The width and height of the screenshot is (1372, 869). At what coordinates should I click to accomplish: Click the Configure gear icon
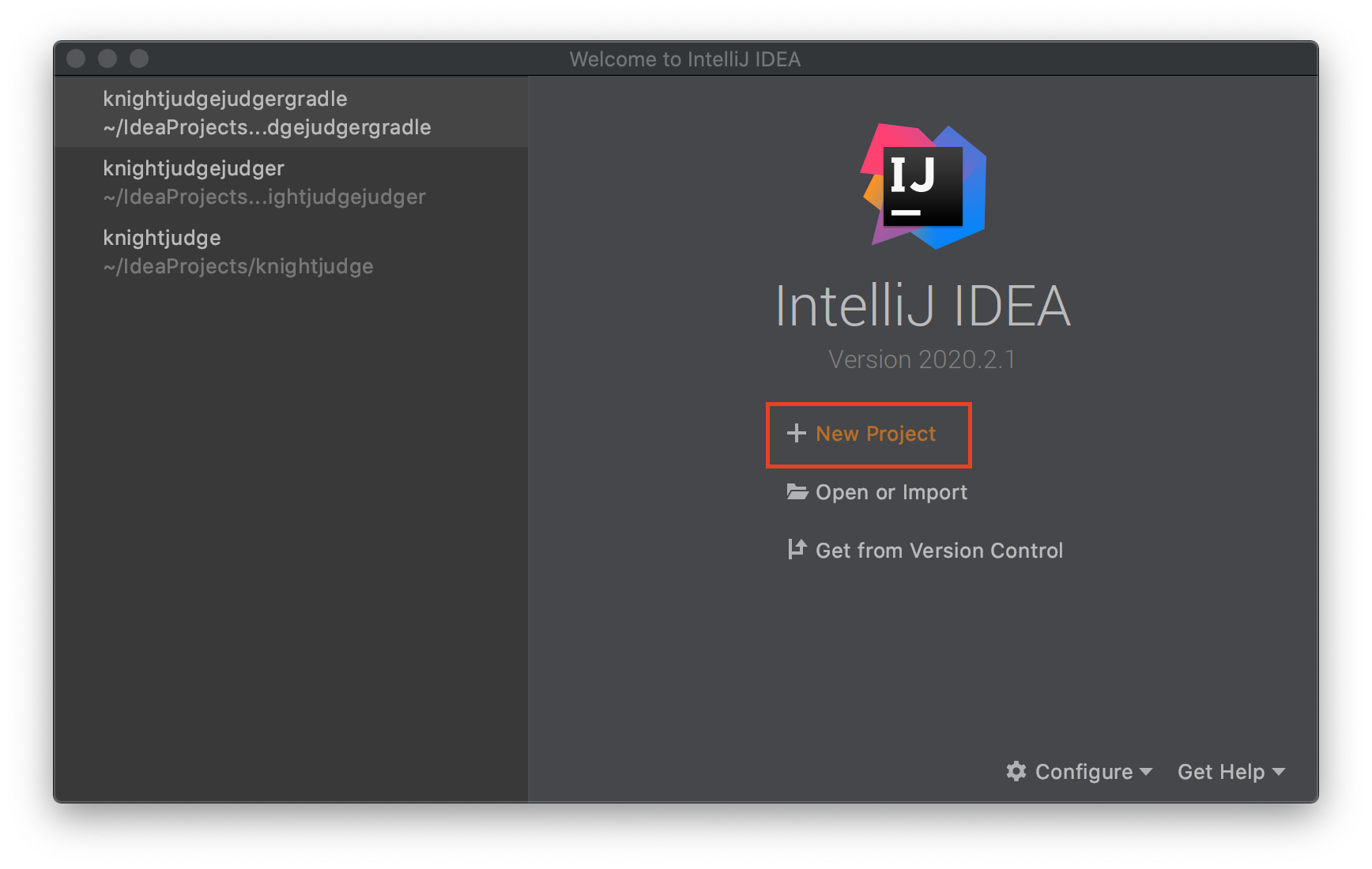1016,771
